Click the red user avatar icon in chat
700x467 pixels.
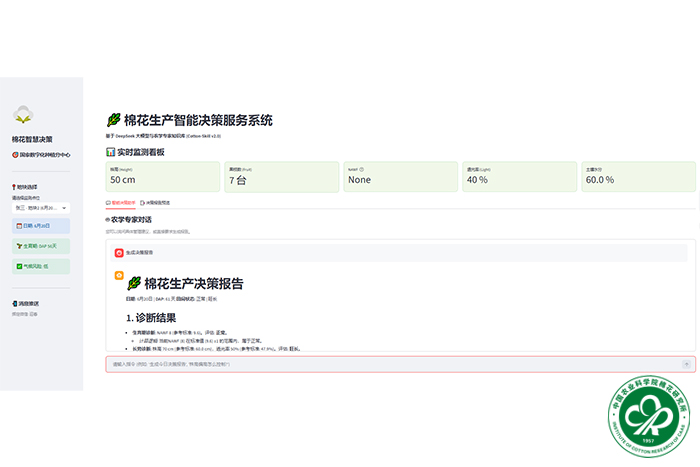119,253
